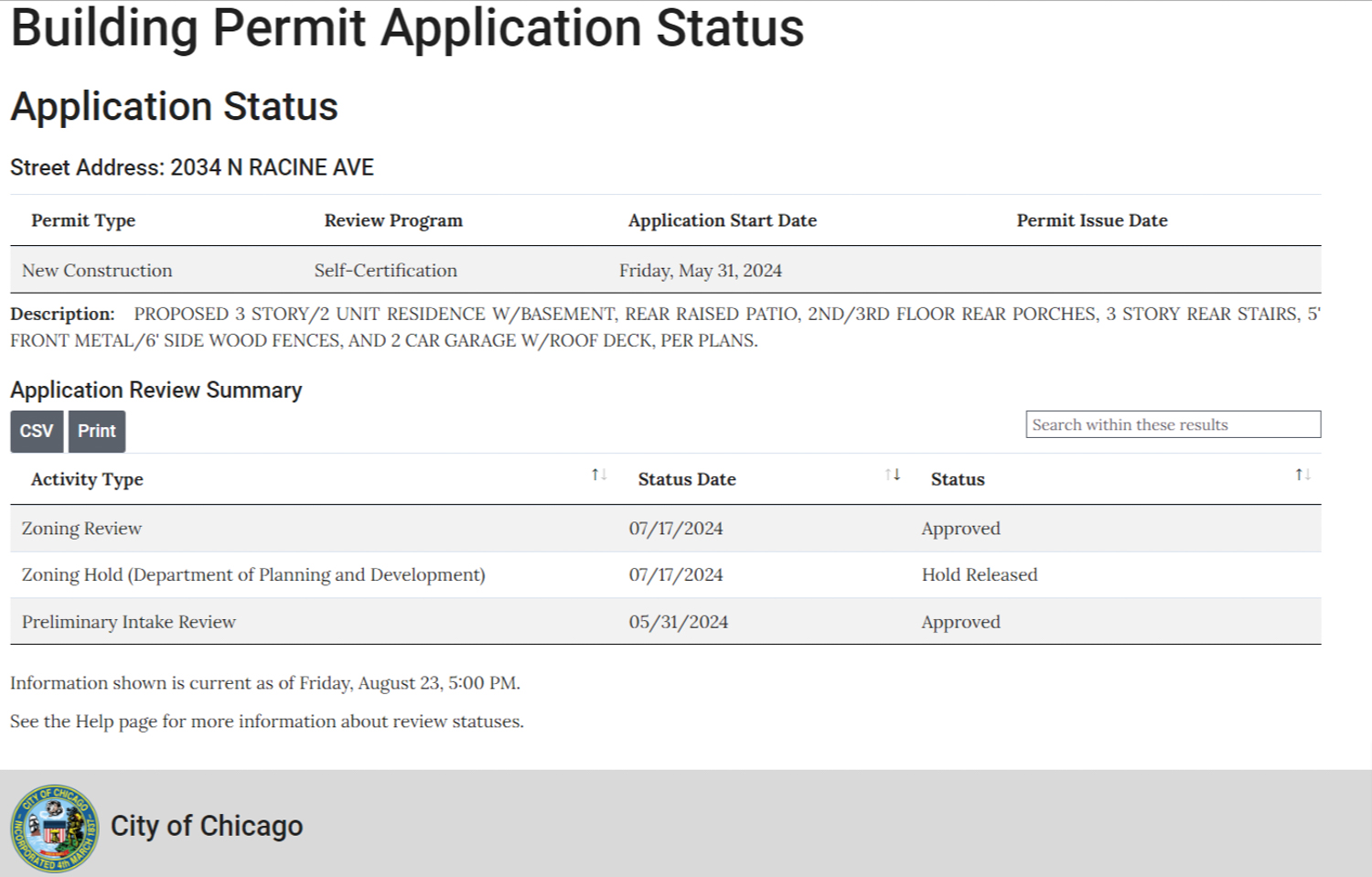Viewport: 1372px width, 877px height.
Task: Click the 'New Construction' permit type value
Action: [x=97, y=271]
